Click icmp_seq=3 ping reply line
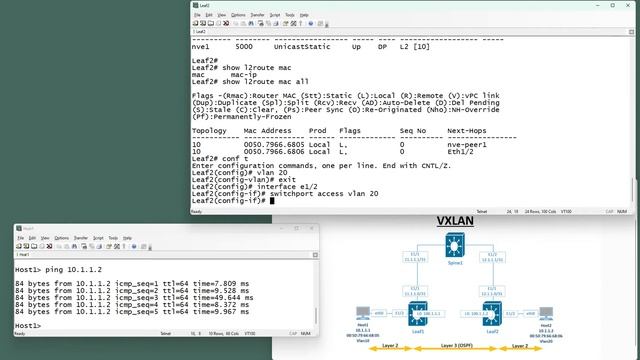 [x=134, y=298]
